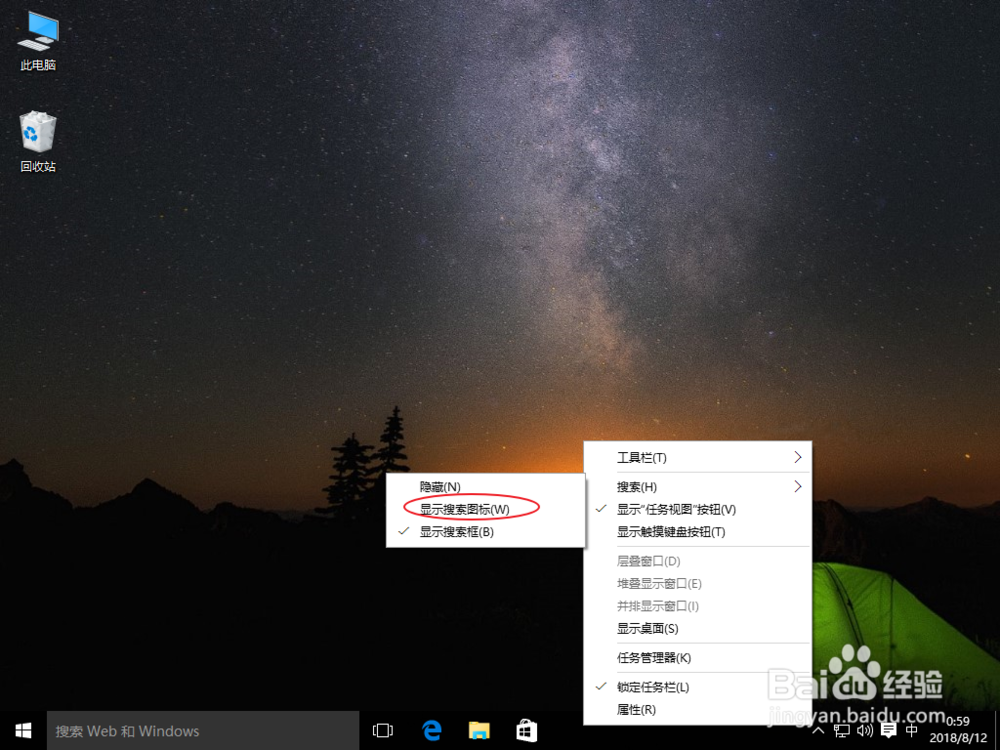The width and height of the screenshot is (1000, 750).
Task: Click the 搜索 Web 和 Windows field
Action: 200,730
